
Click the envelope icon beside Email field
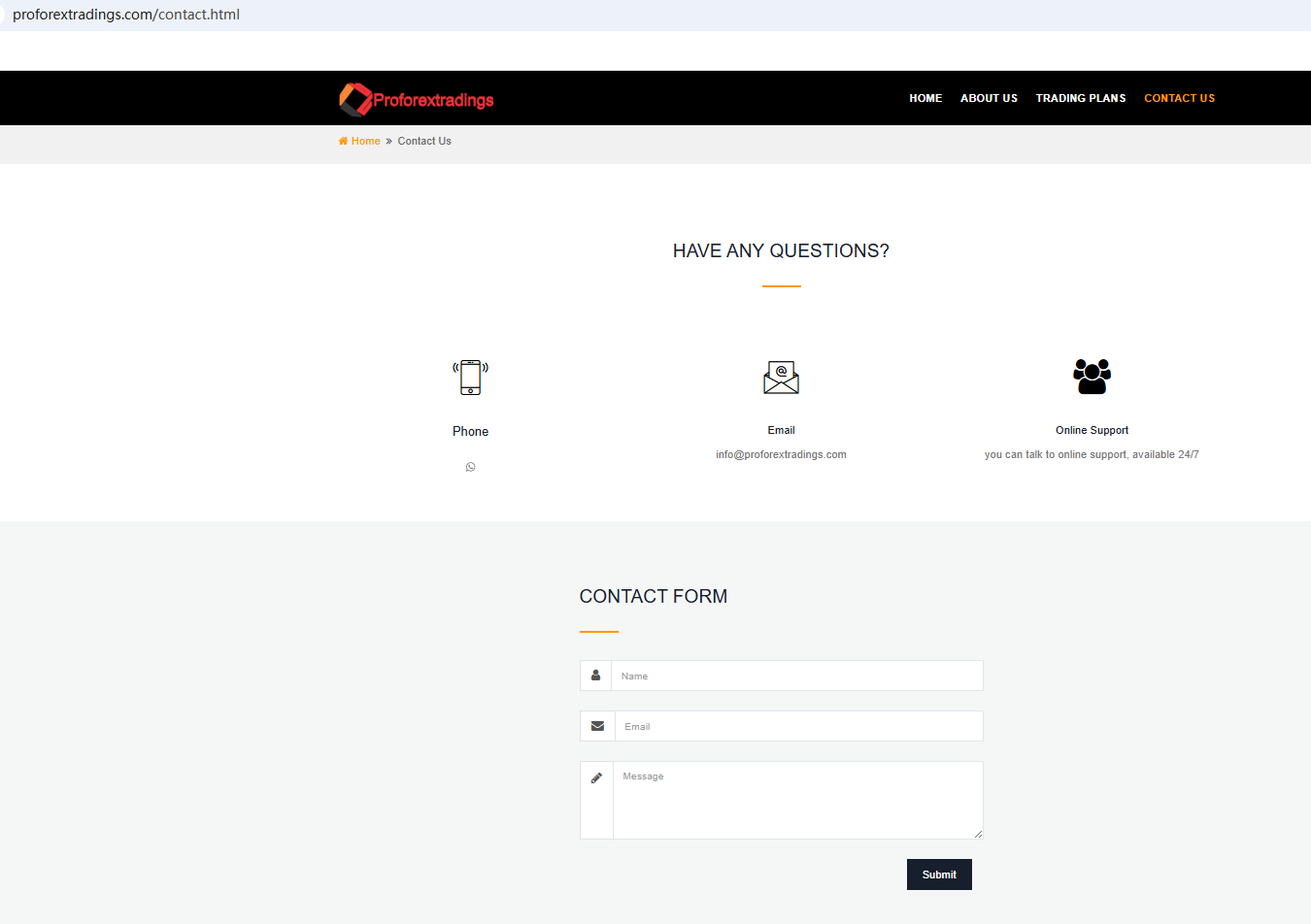coord(597,726)
